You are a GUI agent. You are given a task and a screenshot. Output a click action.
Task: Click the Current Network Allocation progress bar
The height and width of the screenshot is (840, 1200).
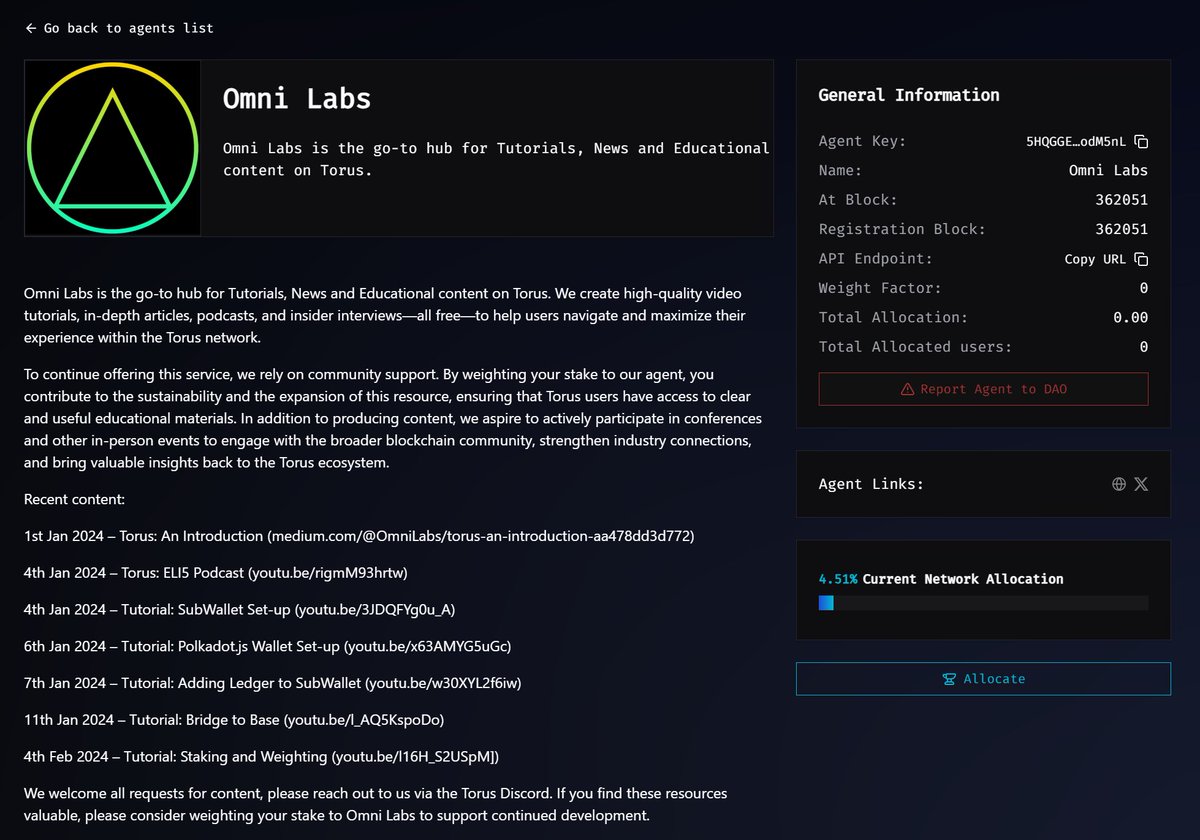[983, 603]
